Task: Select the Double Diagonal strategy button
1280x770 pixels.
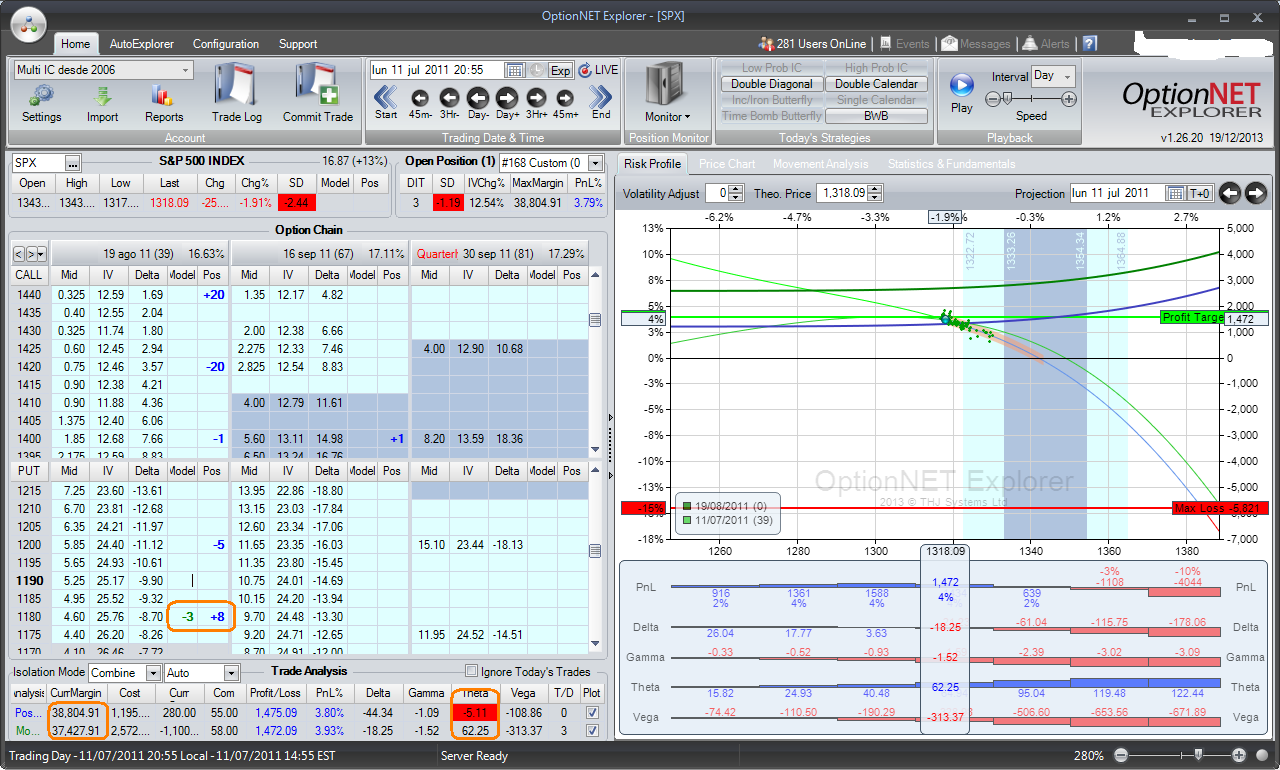Action: 773,84
